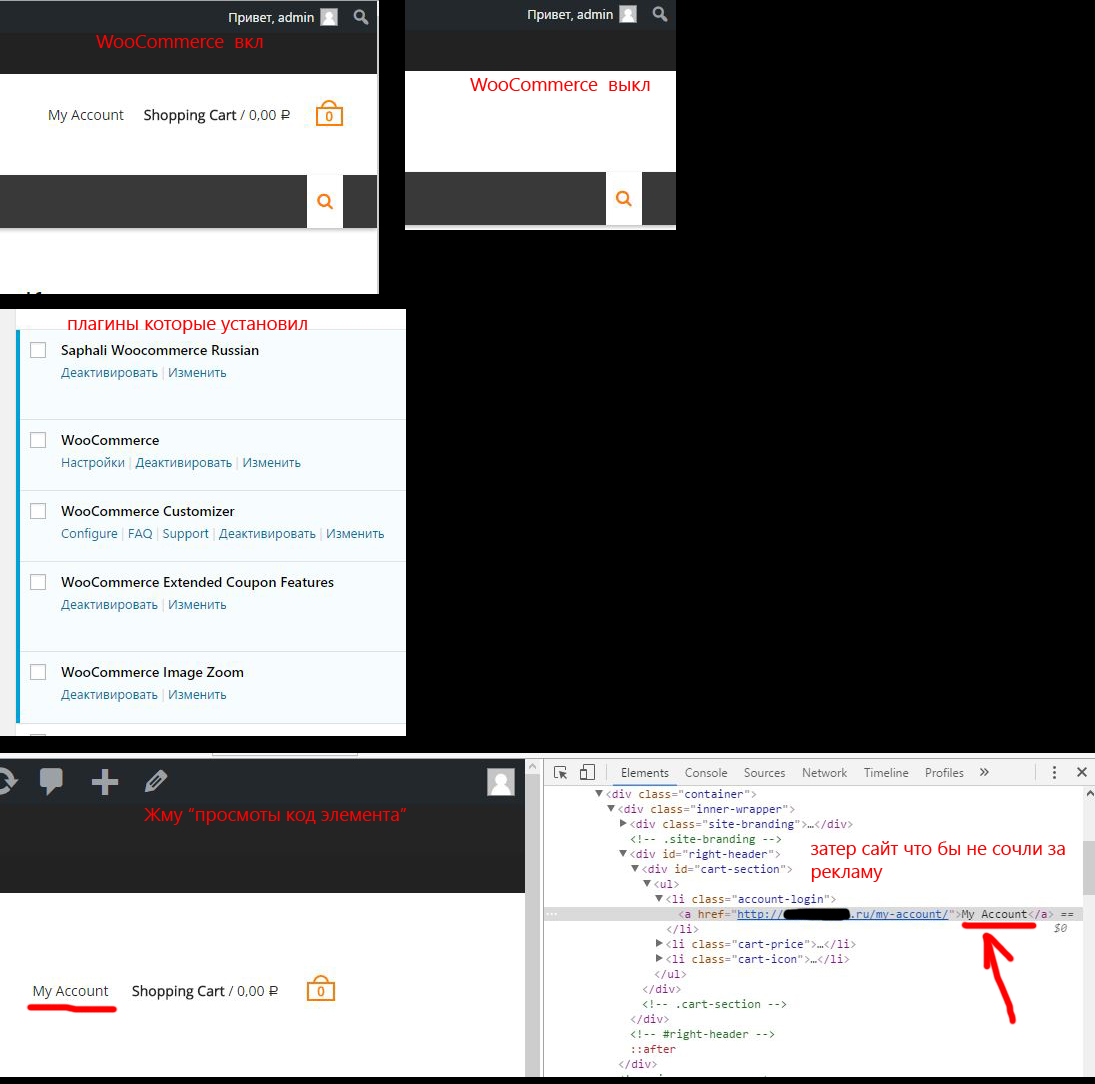Collapse the div id="right-header" node
Image resolution: width=1095 pixels, height=1084 pixels.
(623, 854)
